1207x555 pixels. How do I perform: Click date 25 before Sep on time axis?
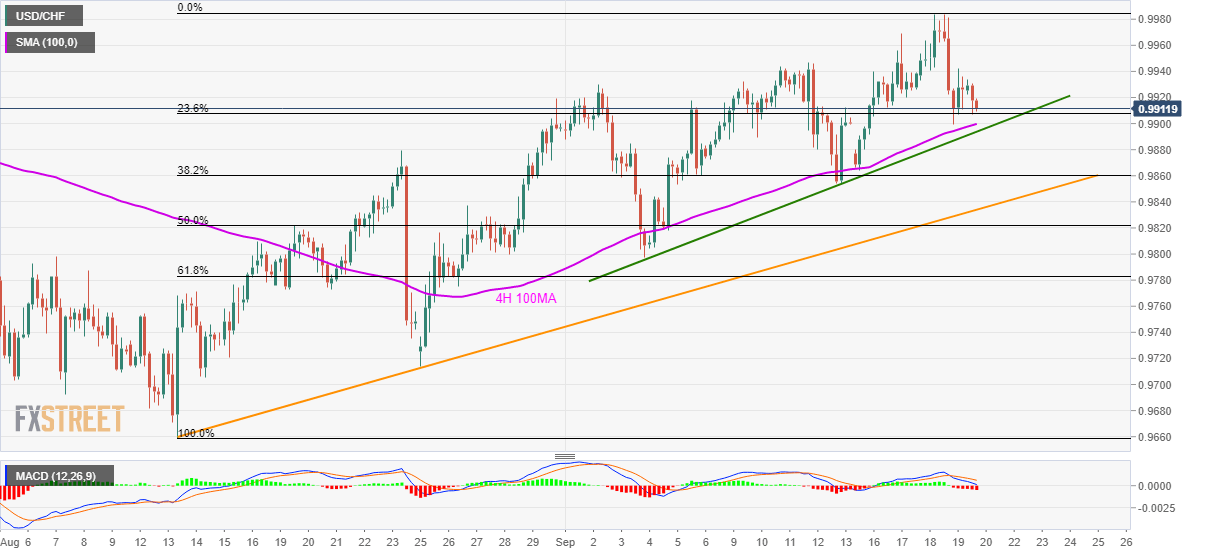point(421,541)
